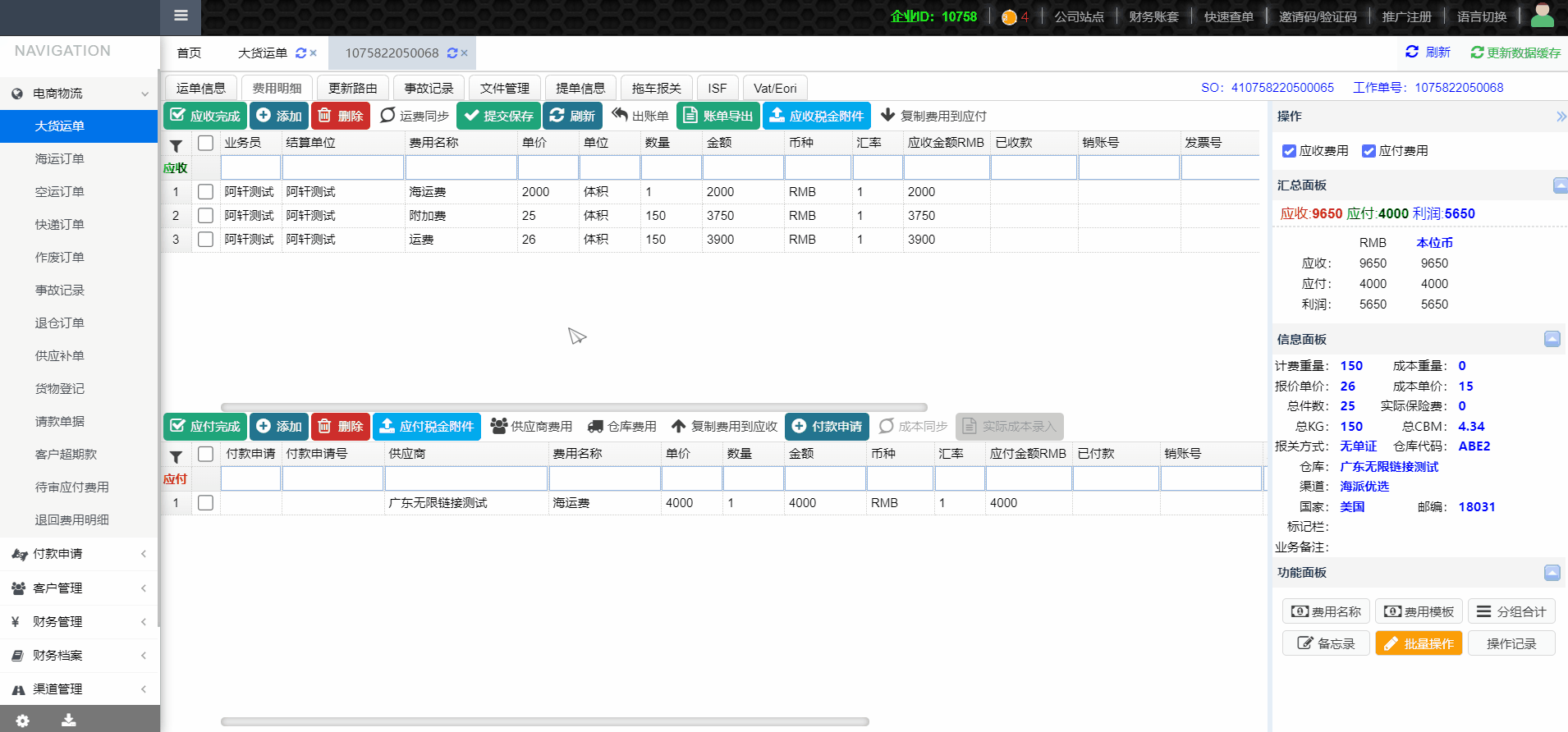Click 复制费用到应付 button
This screenshot has height=732, width=1568.
[x=933, y=116]
